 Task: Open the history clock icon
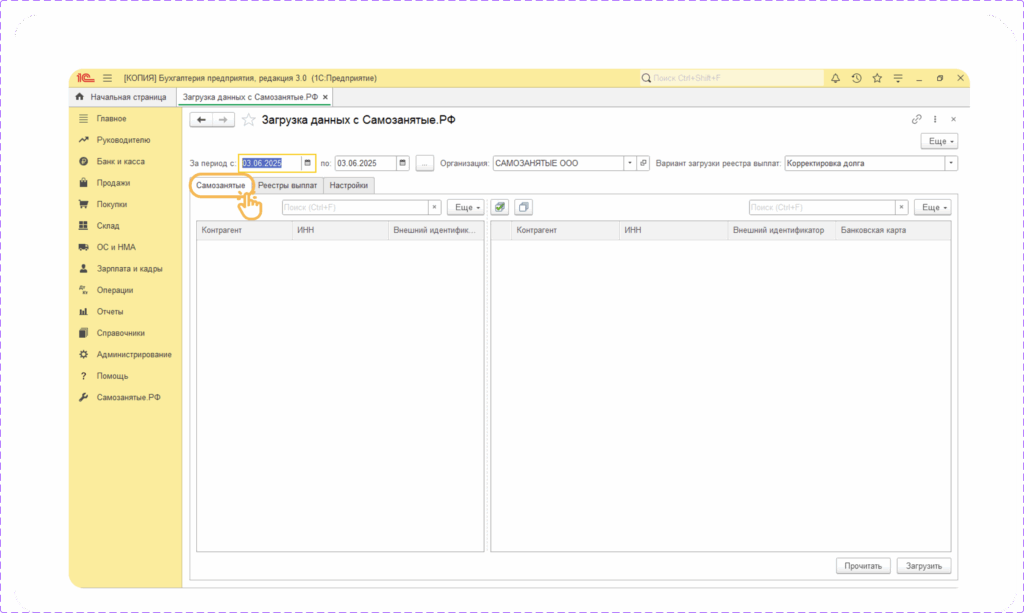[x=856, y=78]
